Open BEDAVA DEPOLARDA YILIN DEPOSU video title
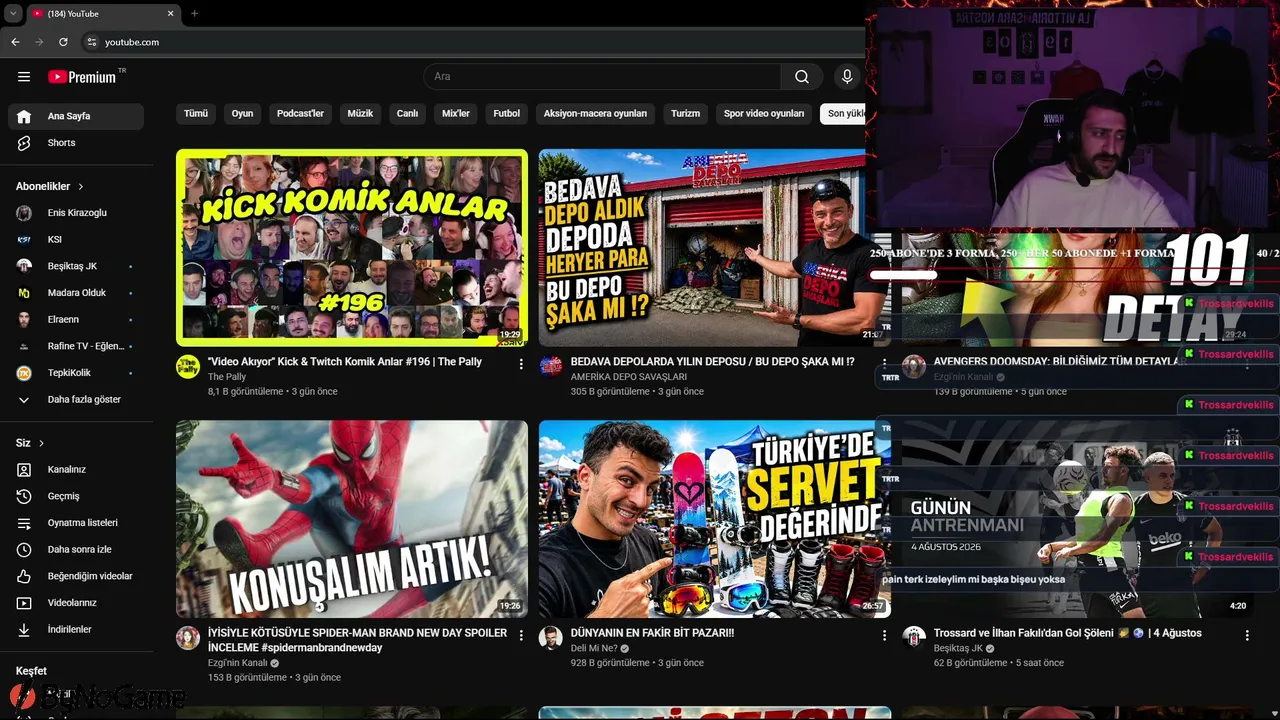The image size is (1280, 720). [x=713, y=362]
